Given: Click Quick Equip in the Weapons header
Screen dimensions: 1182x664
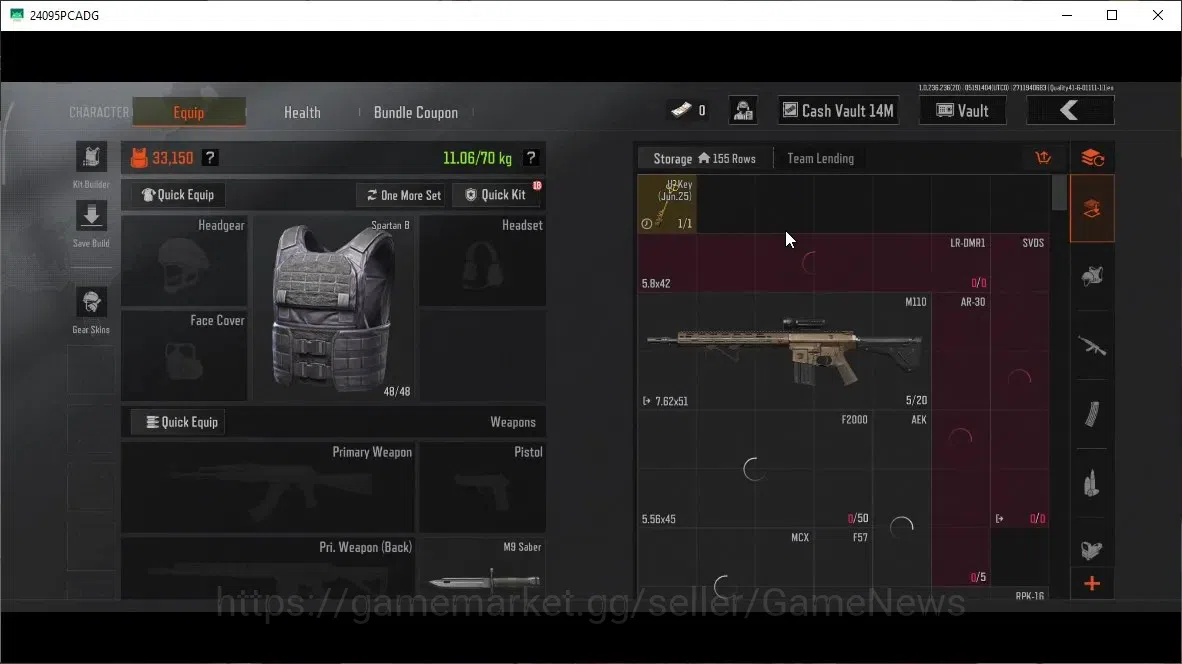Looking at the screenshot, I should (x=178, y=422).
